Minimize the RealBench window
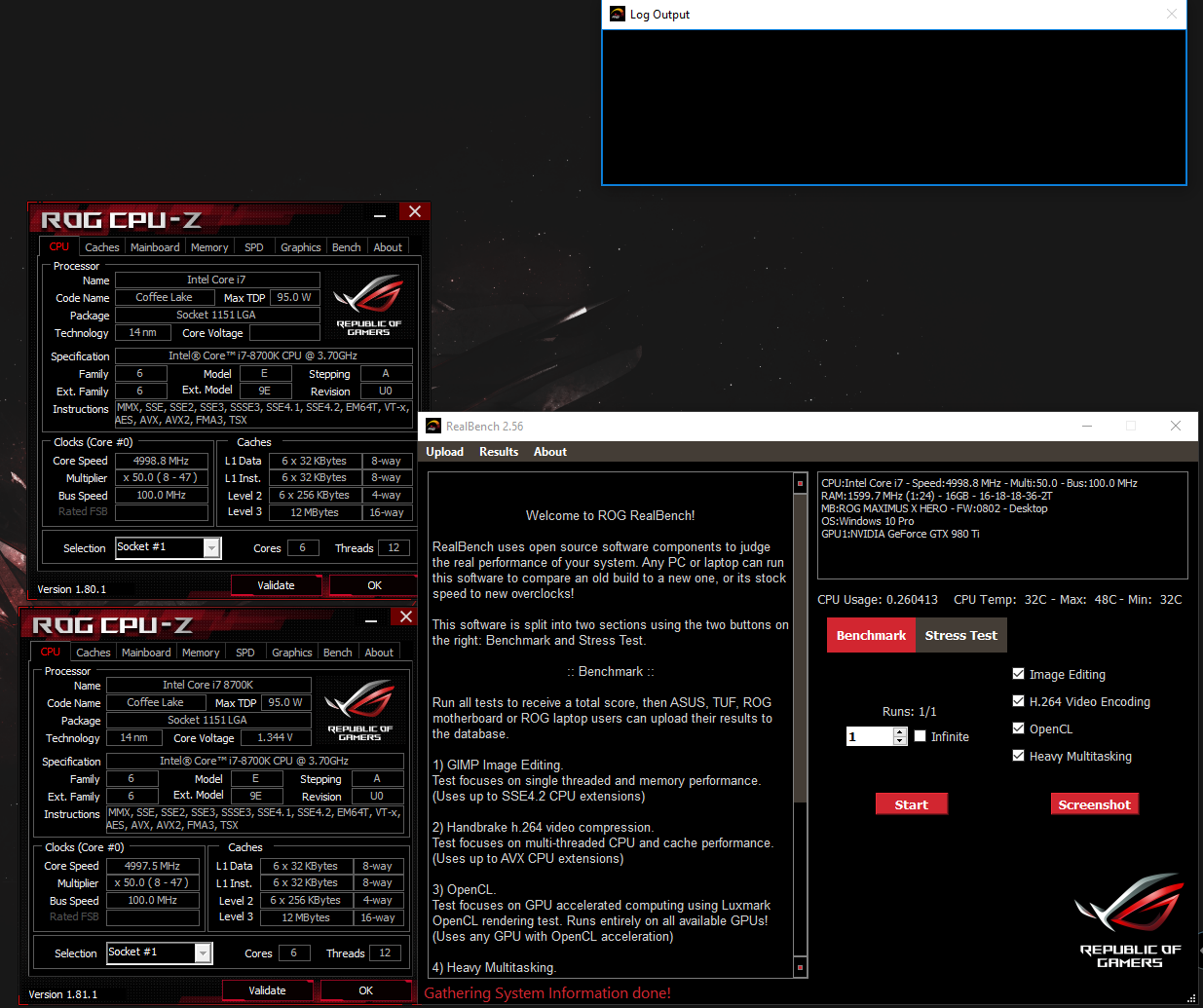The image size is (1203, 1008). pos(1086,426)
